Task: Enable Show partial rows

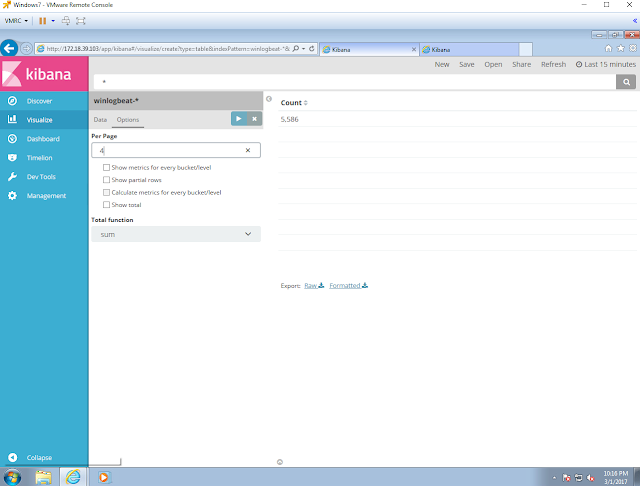Action: coord(107,180)
